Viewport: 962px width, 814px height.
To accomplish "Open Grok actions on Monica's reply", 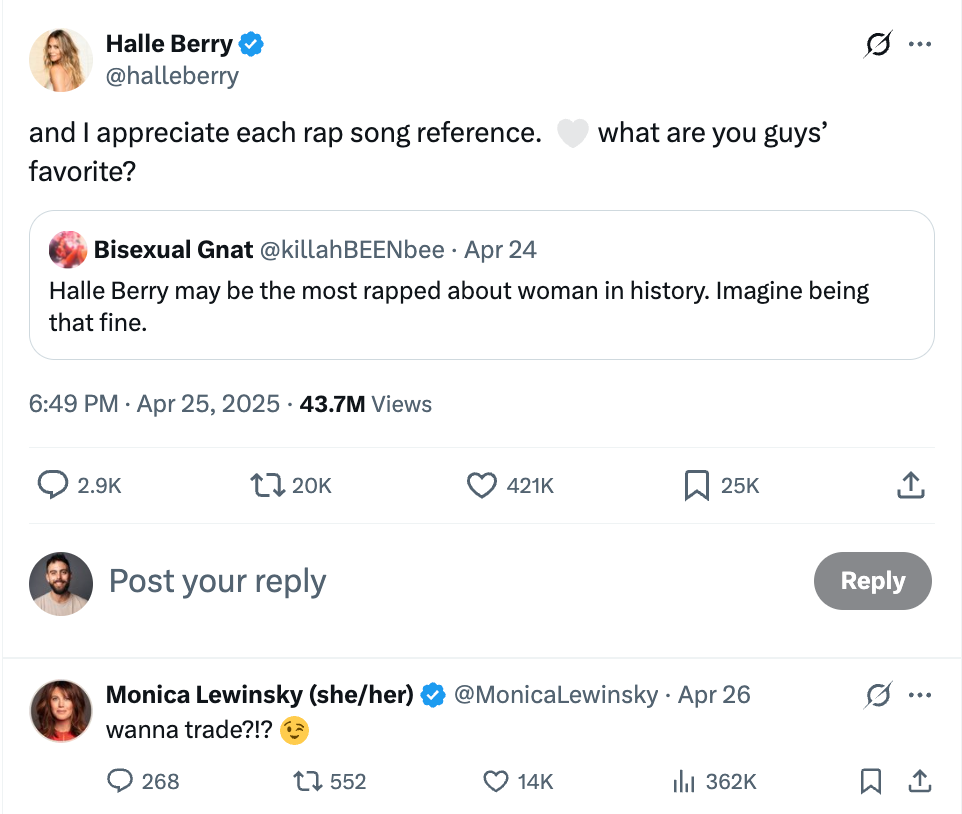I will point(877,694).
